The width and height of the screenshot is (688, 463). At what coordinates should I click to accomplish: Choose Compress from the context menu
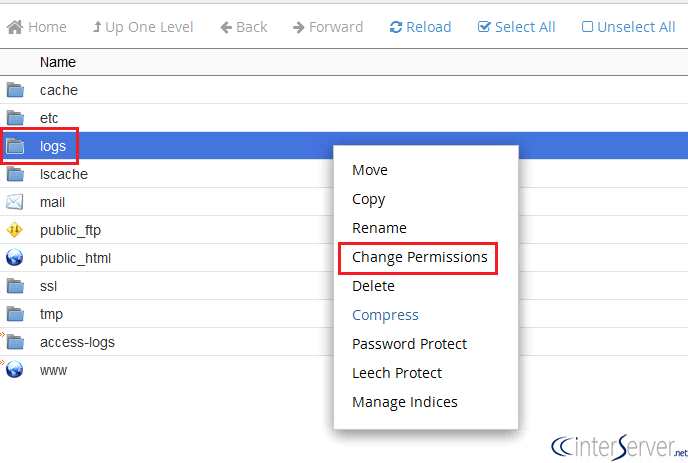[x=385, y=315]
